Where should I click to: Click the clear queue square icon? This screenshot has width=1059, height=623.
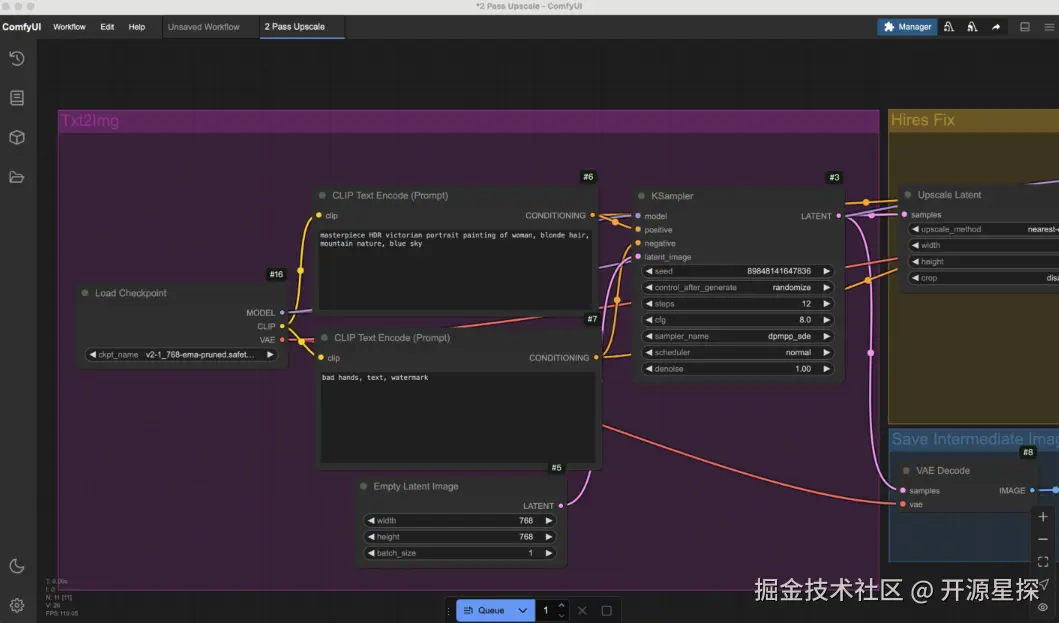606,611
